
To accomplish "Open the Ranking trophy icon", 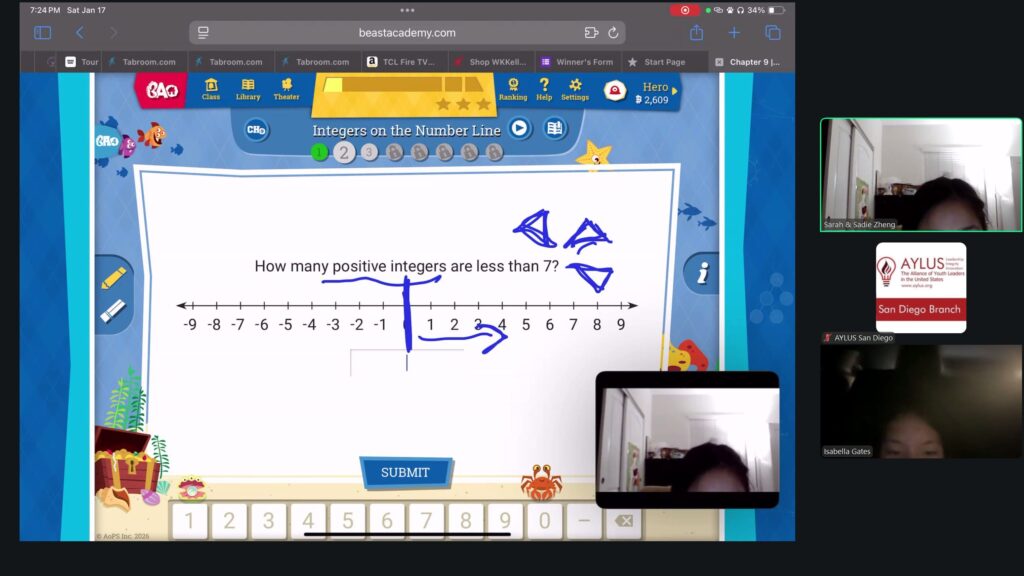I will point(513,89).
